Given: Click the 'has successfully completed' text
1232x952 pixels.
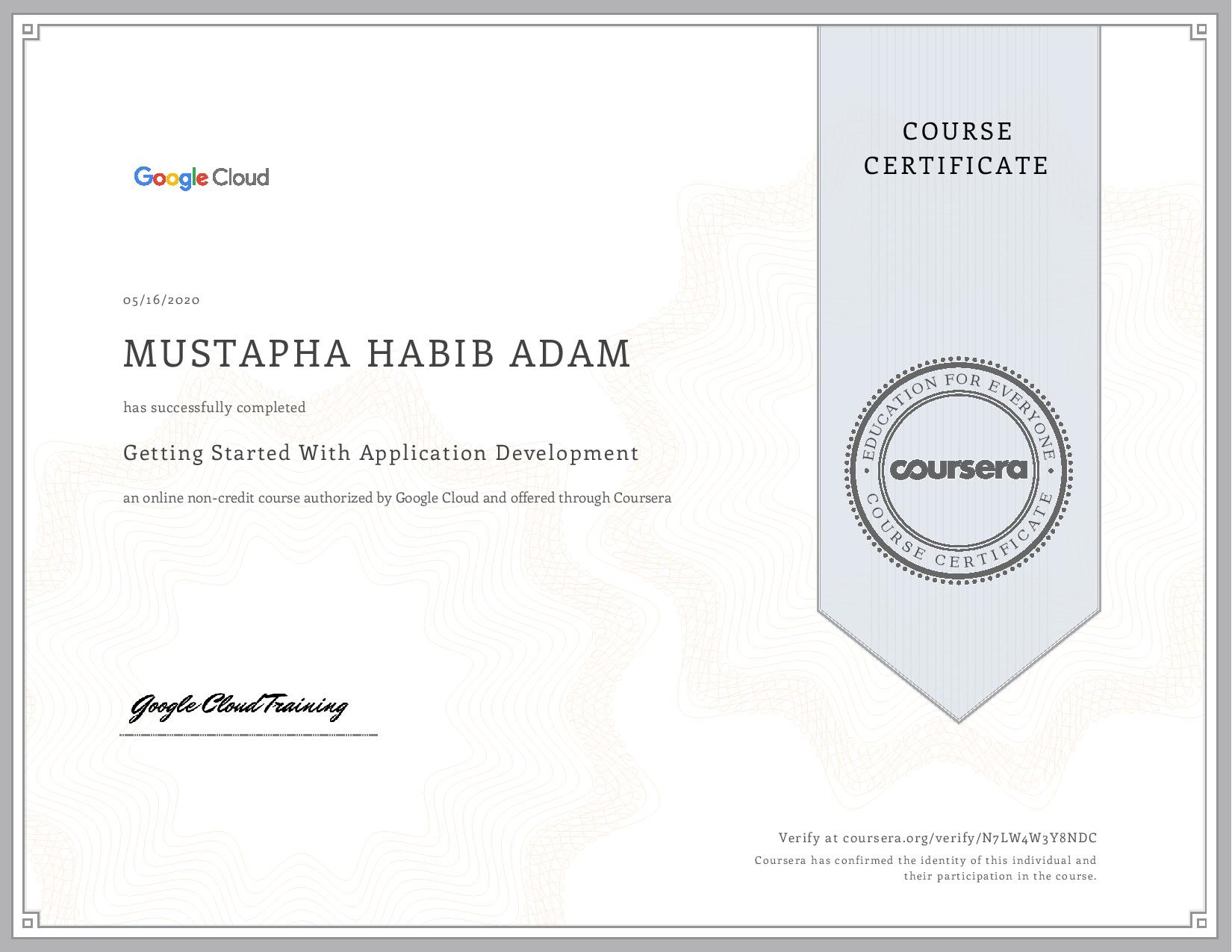Looking at the screenshot, I should coord(214,408).
